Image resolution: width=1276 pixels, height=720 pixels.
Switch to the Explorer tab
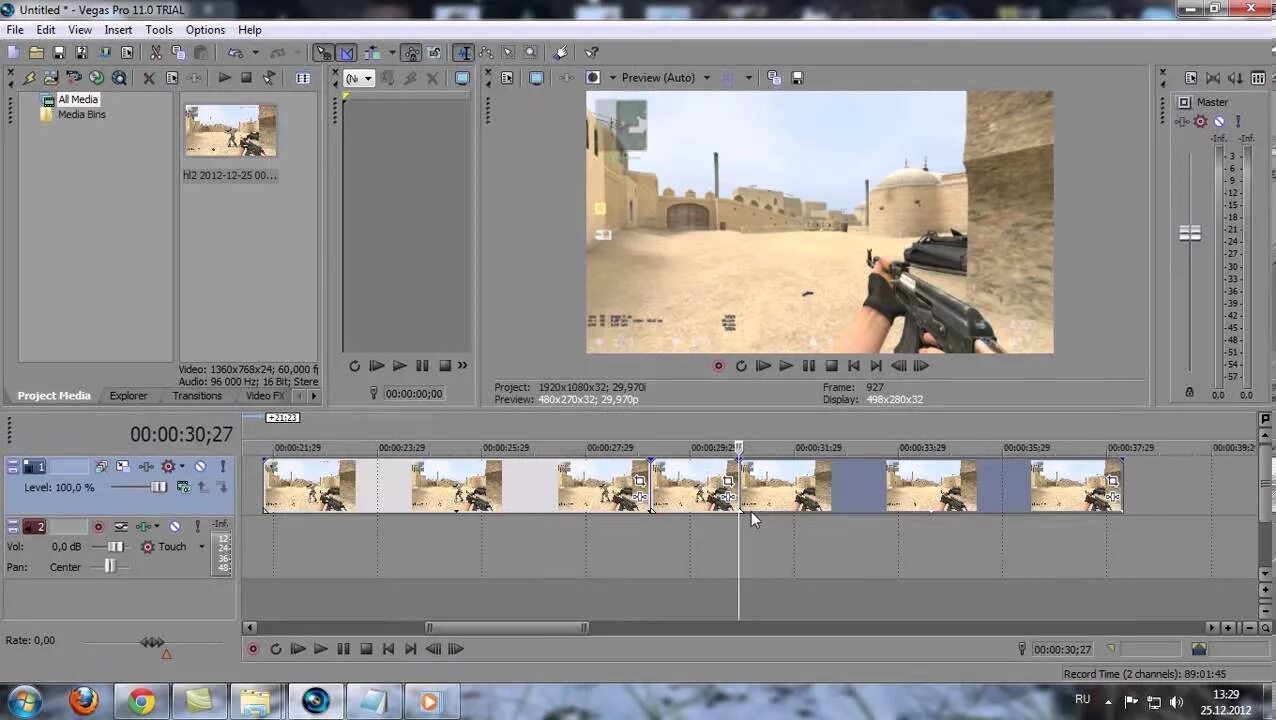click(x=128, y=396)
